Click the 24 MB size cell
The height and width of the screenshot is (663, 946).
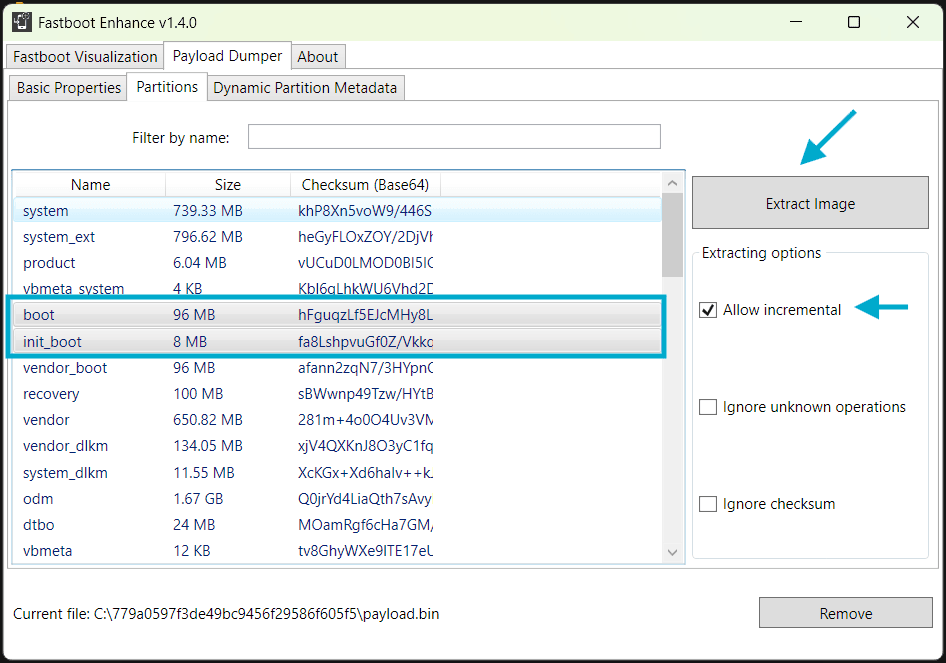(194, 524)
